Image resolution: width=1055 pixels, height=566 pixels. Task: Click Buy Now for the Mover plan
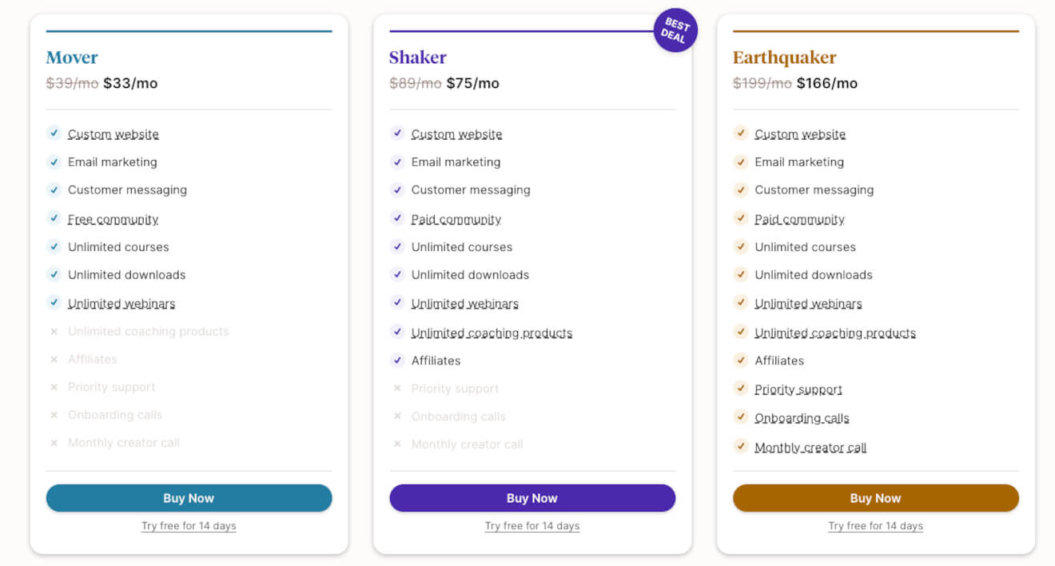188,498
